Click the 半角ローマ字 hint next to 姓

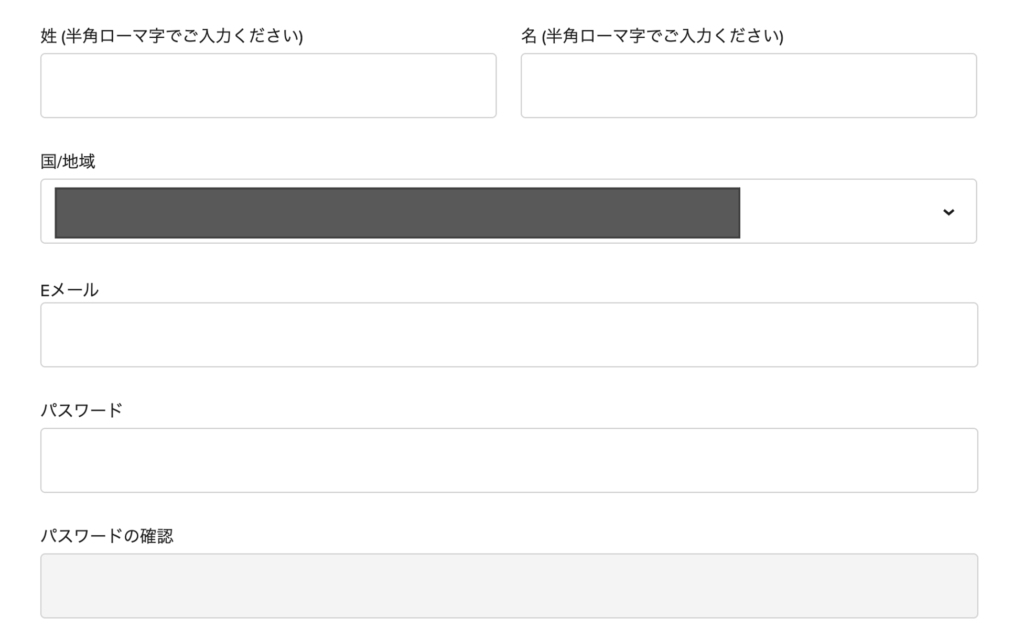pyautogui.click(x=182, y=37)
